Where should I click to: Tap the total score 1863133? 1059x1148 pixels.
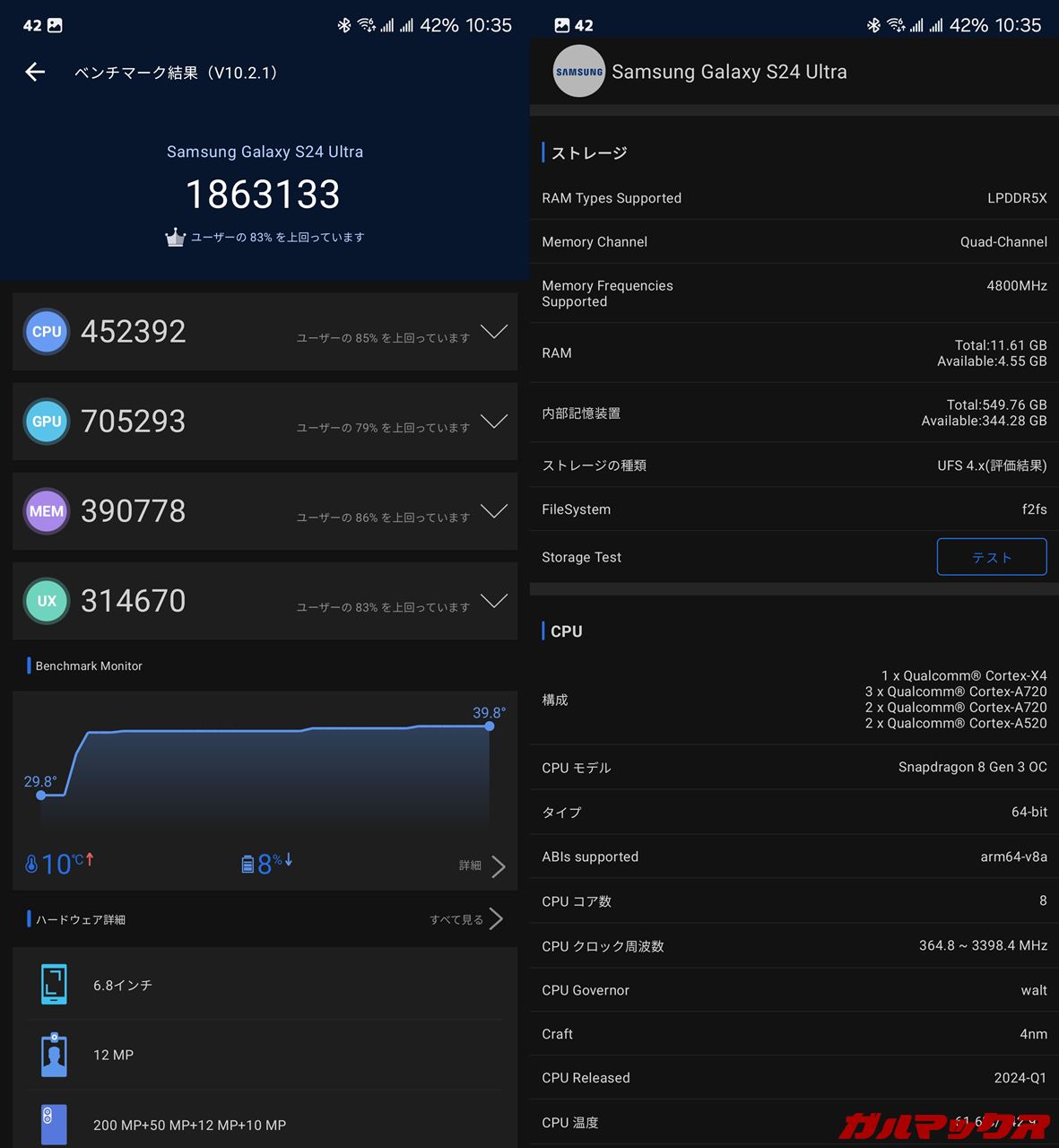[264, 195]
